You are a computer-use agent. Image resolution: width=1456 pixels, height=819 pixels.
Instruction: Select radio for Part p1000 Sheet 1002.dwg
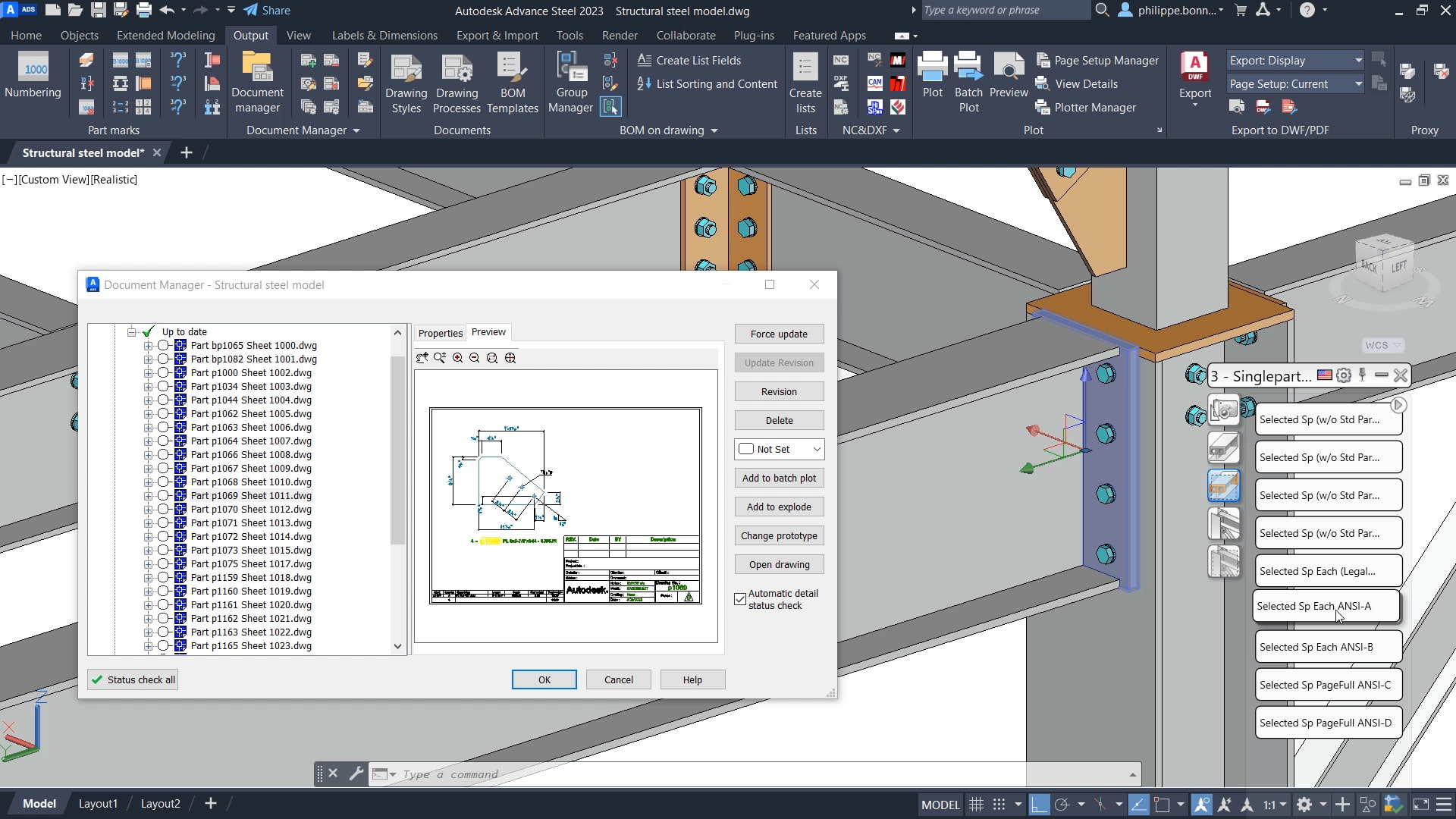pyautogui.click(x=163, y=372)
